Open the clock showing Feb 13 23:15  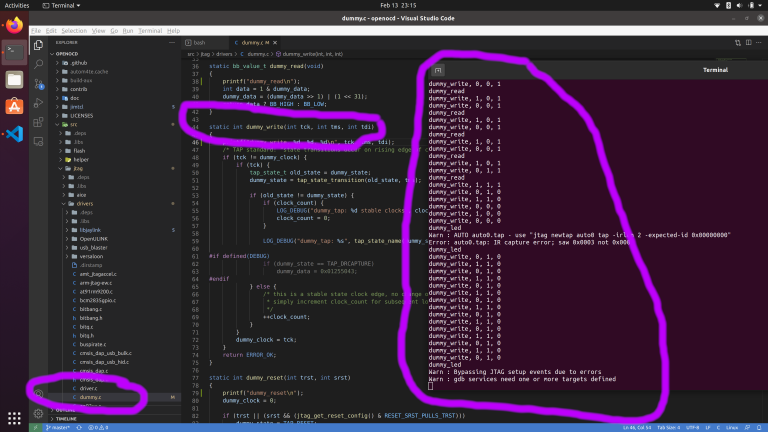398,5
